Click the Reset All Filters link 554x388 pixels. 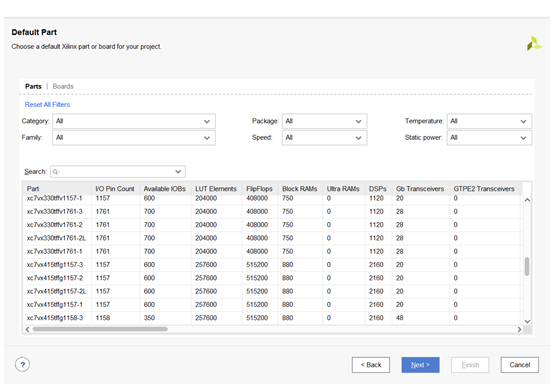(x=47, y=105)
